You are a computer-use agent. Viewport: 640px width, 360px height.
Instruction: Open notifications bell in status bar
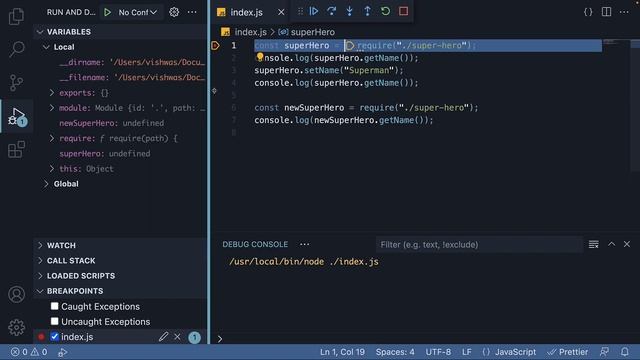pos(625,352)
